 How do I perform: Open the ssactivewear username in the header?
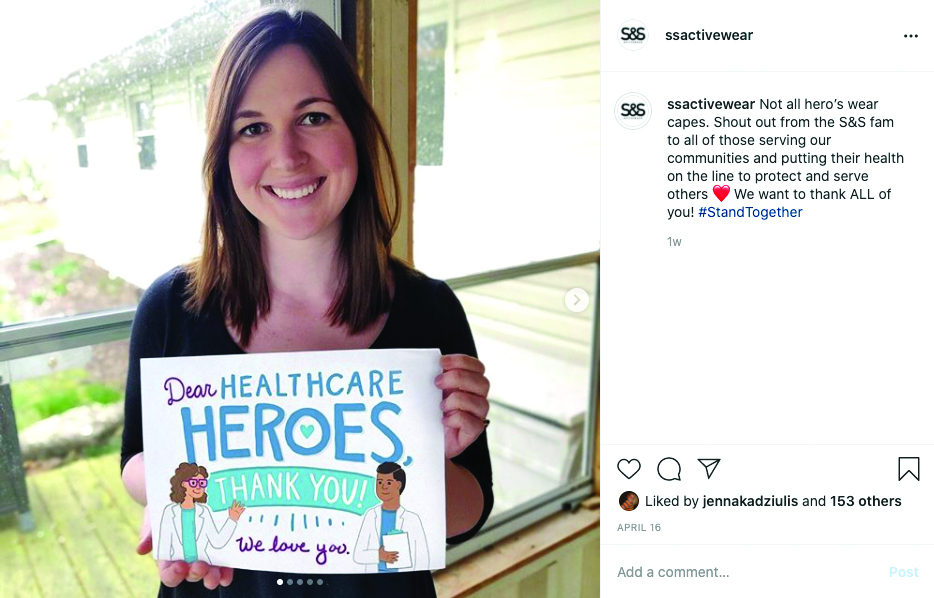[709, 35]
